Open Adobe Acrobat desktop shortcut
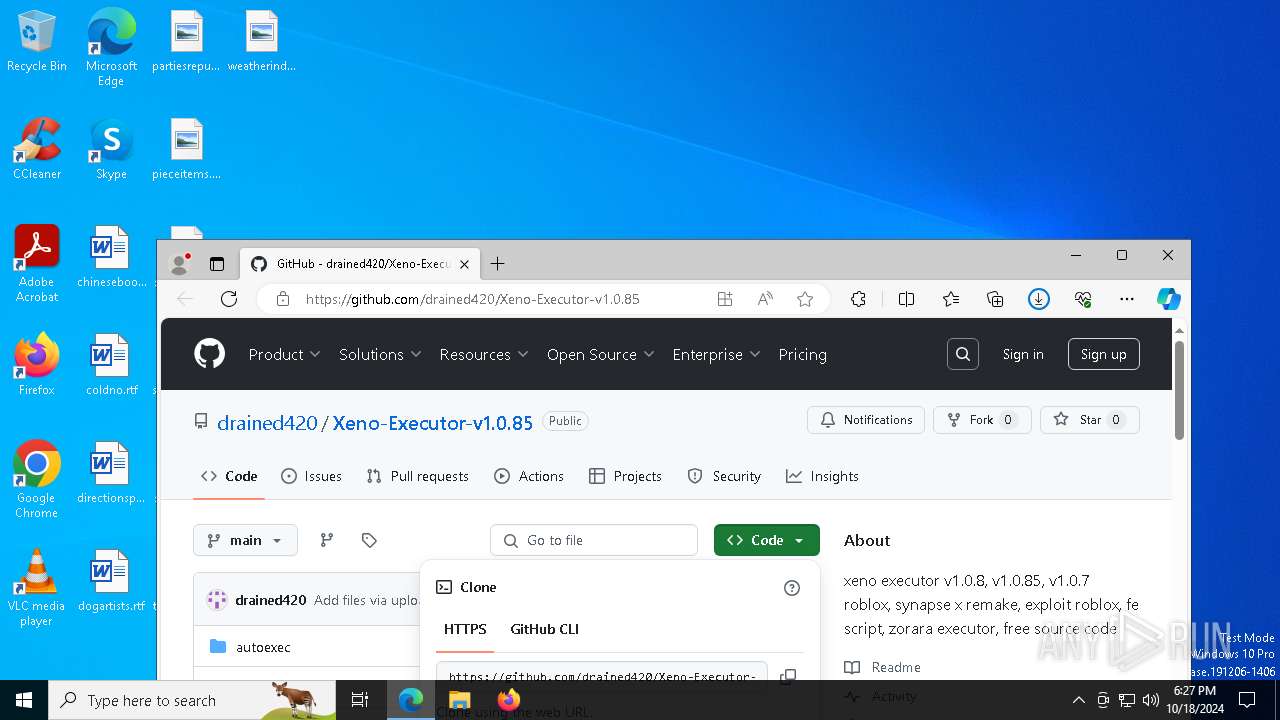The height and width of the screenshot is (720, 1280). tap(37, 264)
